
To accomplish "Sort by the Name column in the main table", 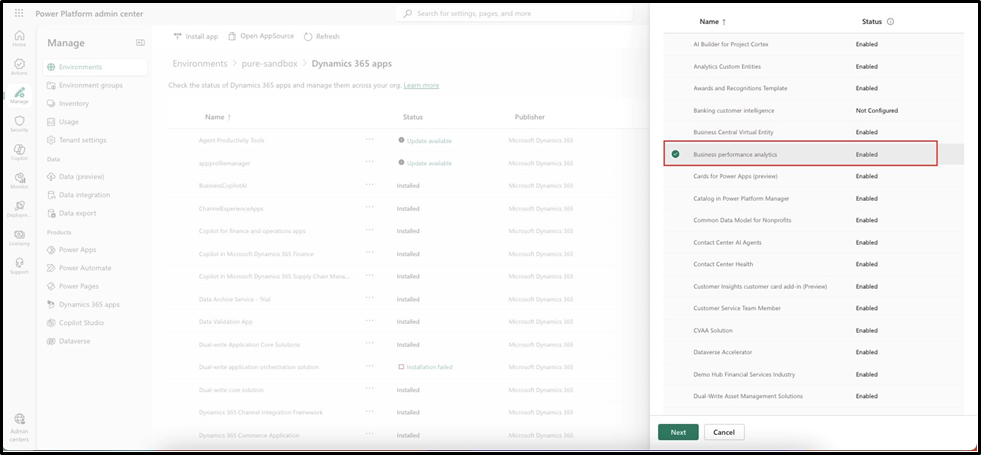I will tap(218, 117).
